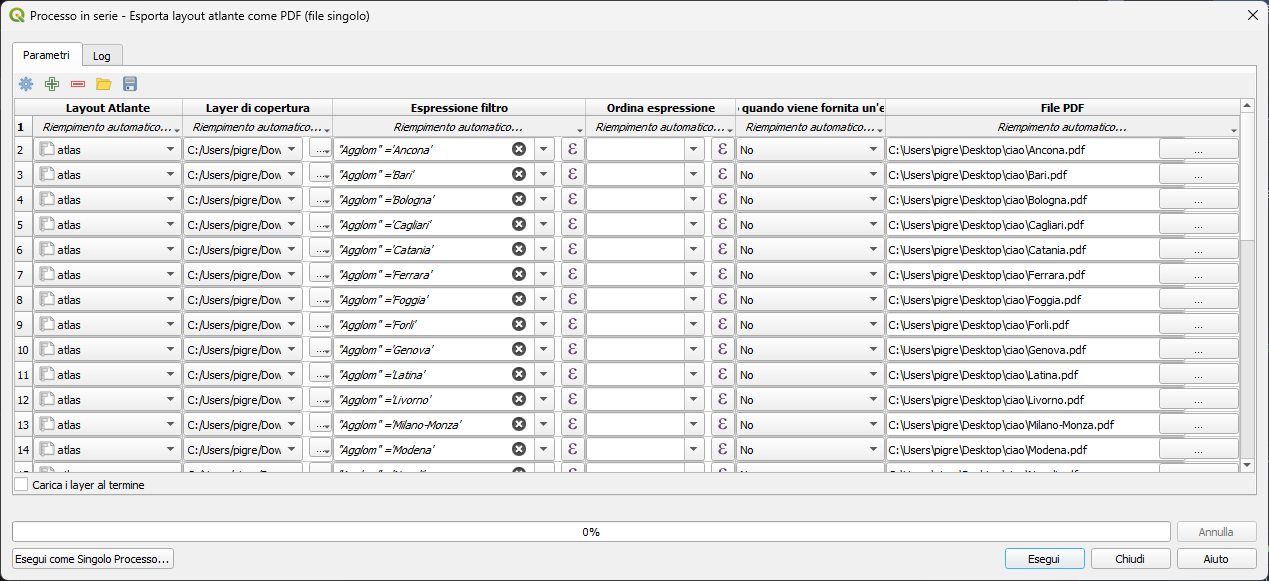Image resolution: width=1269 pixels, height=581 pixels.
Task: Expand Layout Atlante dropdown in row 2
Action: [169, 149]
